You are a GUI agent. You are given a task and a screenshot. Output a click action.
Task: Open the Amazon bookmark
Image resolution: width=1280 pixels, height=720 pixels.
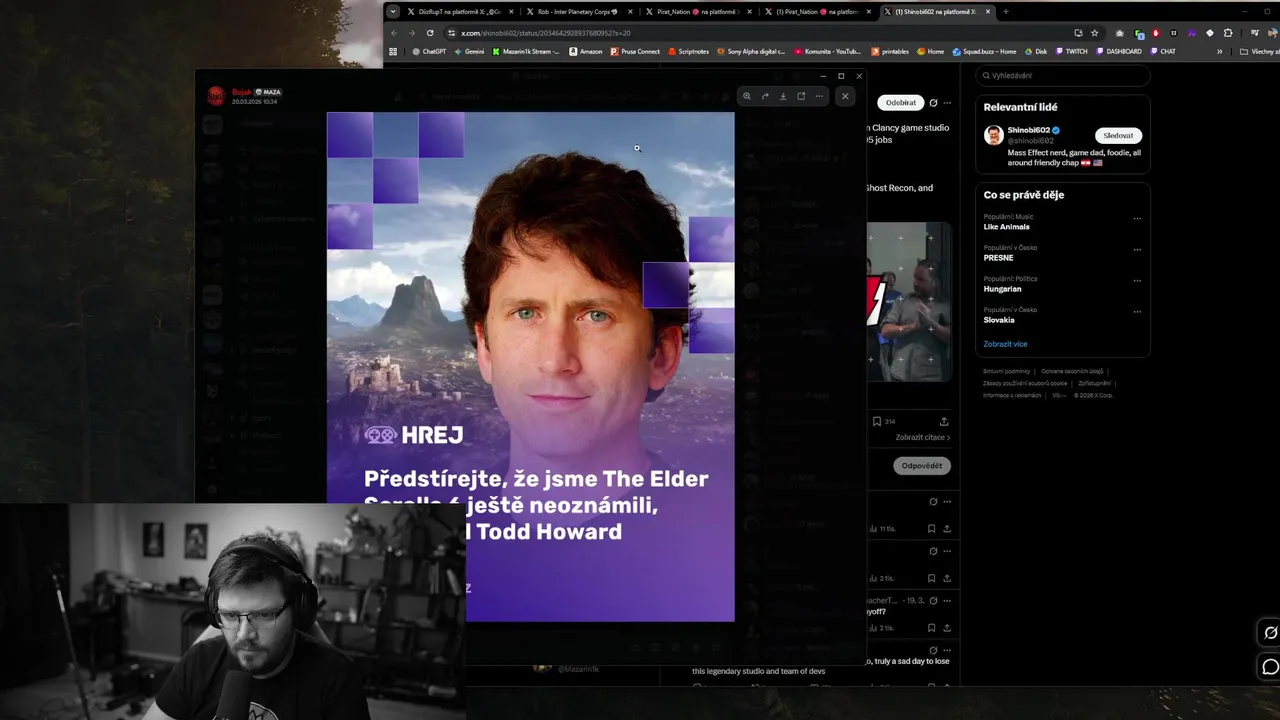click(x=585, y=51)
